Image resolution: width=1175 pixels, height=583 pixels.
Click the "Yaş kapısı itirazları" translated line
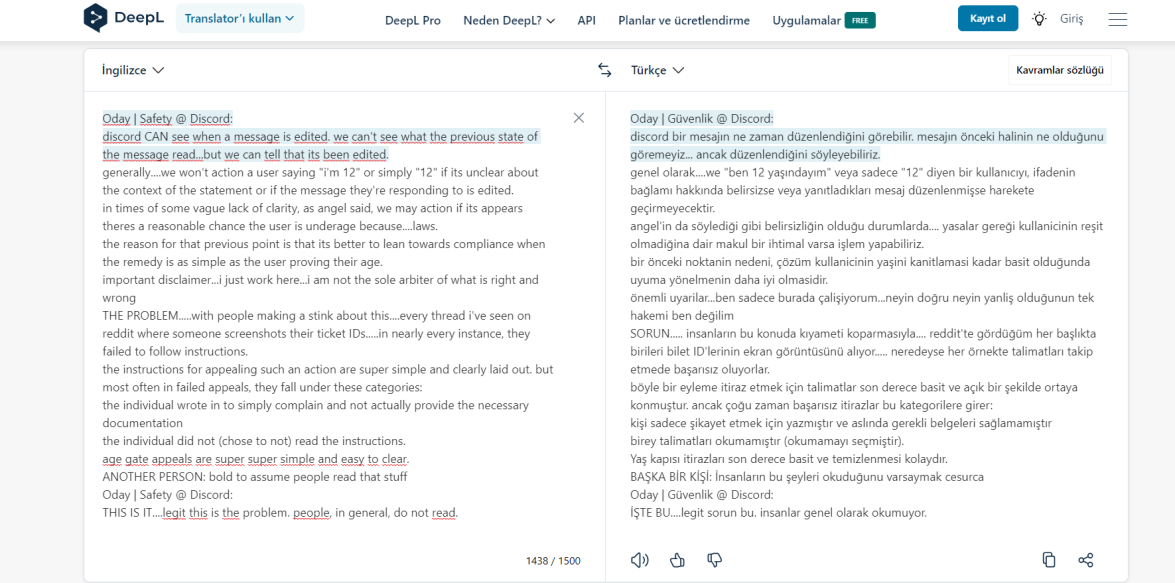[789, 459]
